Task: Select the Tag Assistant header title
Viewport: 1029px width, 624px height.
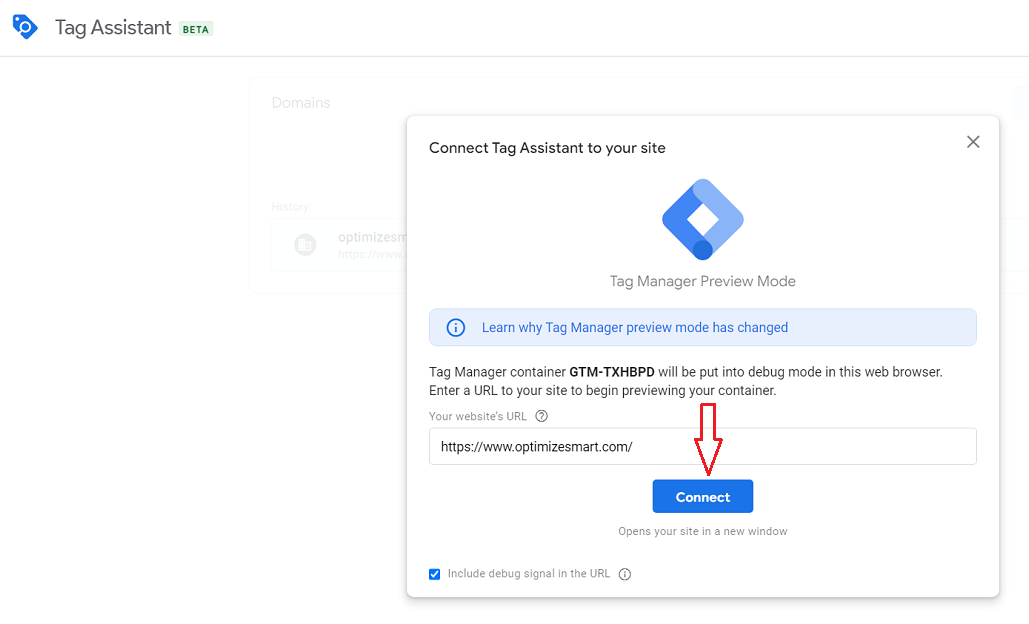Action: point(113,28)
